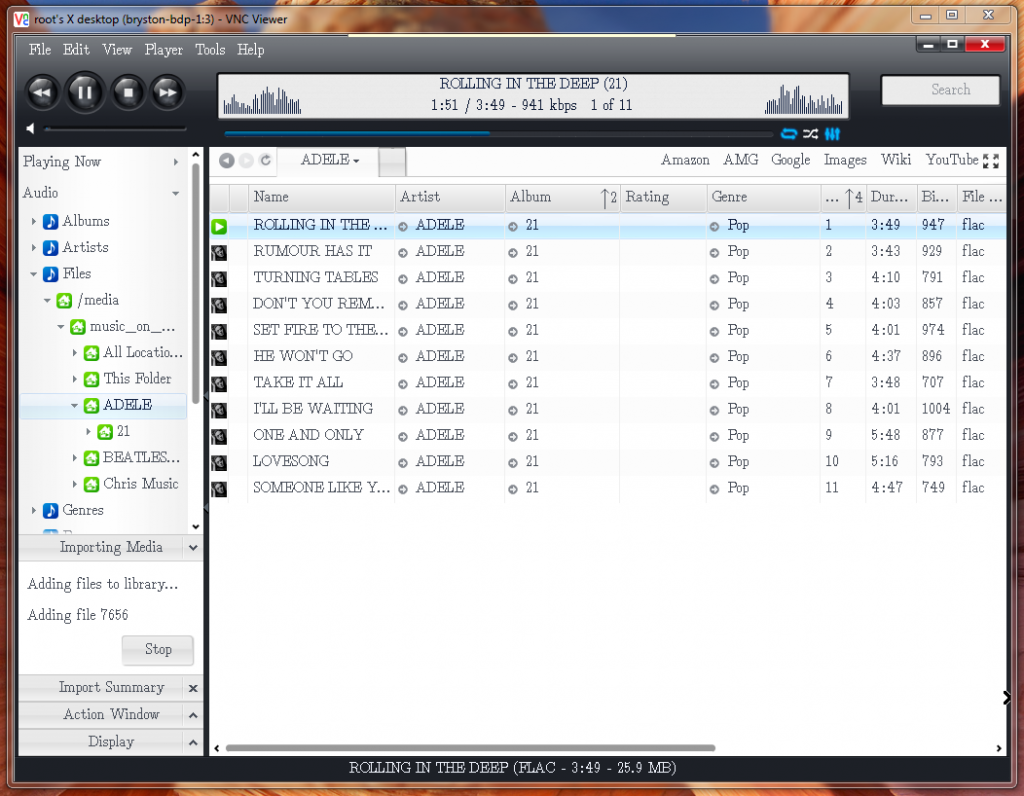1024x796 pixels.
Task: Skip to next track button
Action: (x=168, y=92)
